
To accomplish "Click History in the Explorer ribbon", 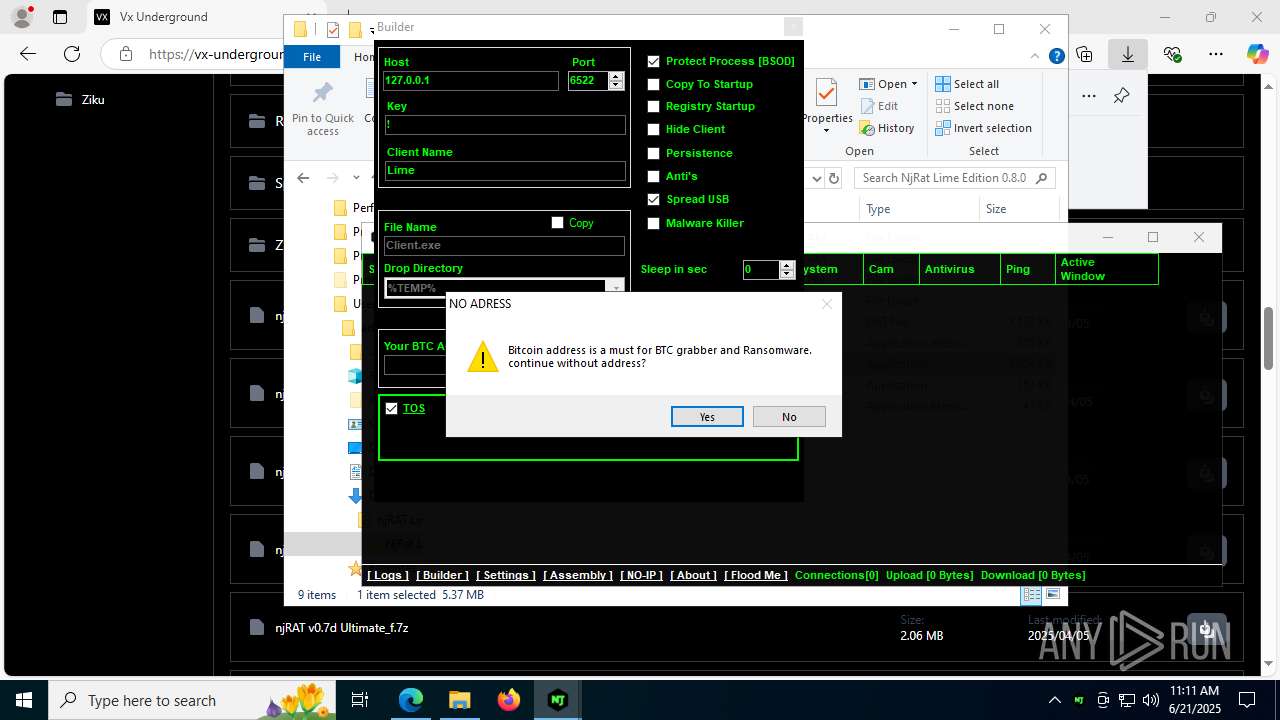I will pos(887,128).
